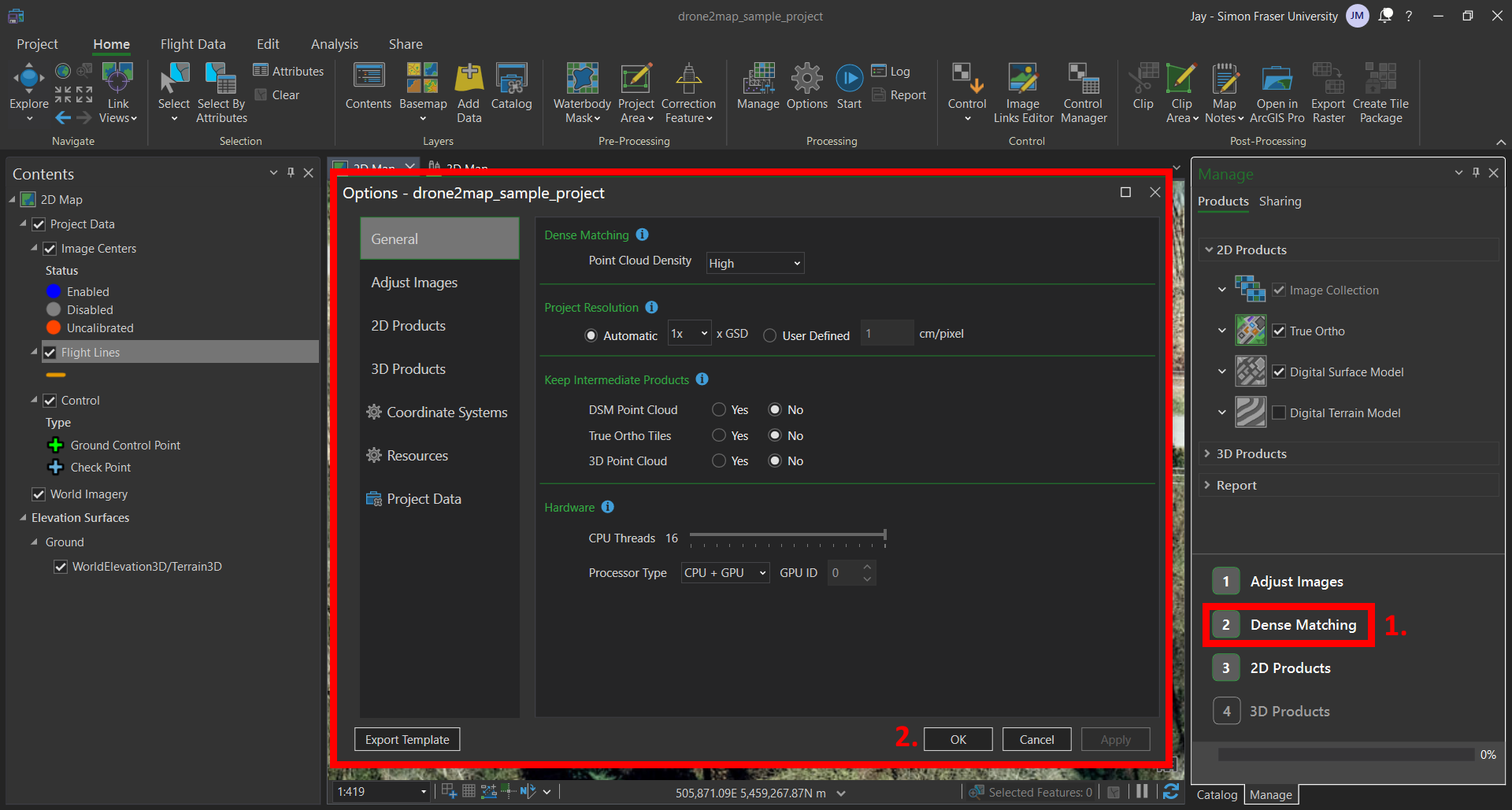Screen dimensions: 1512x810
Task: Click the Start processing icon
Action: [849, 79]
